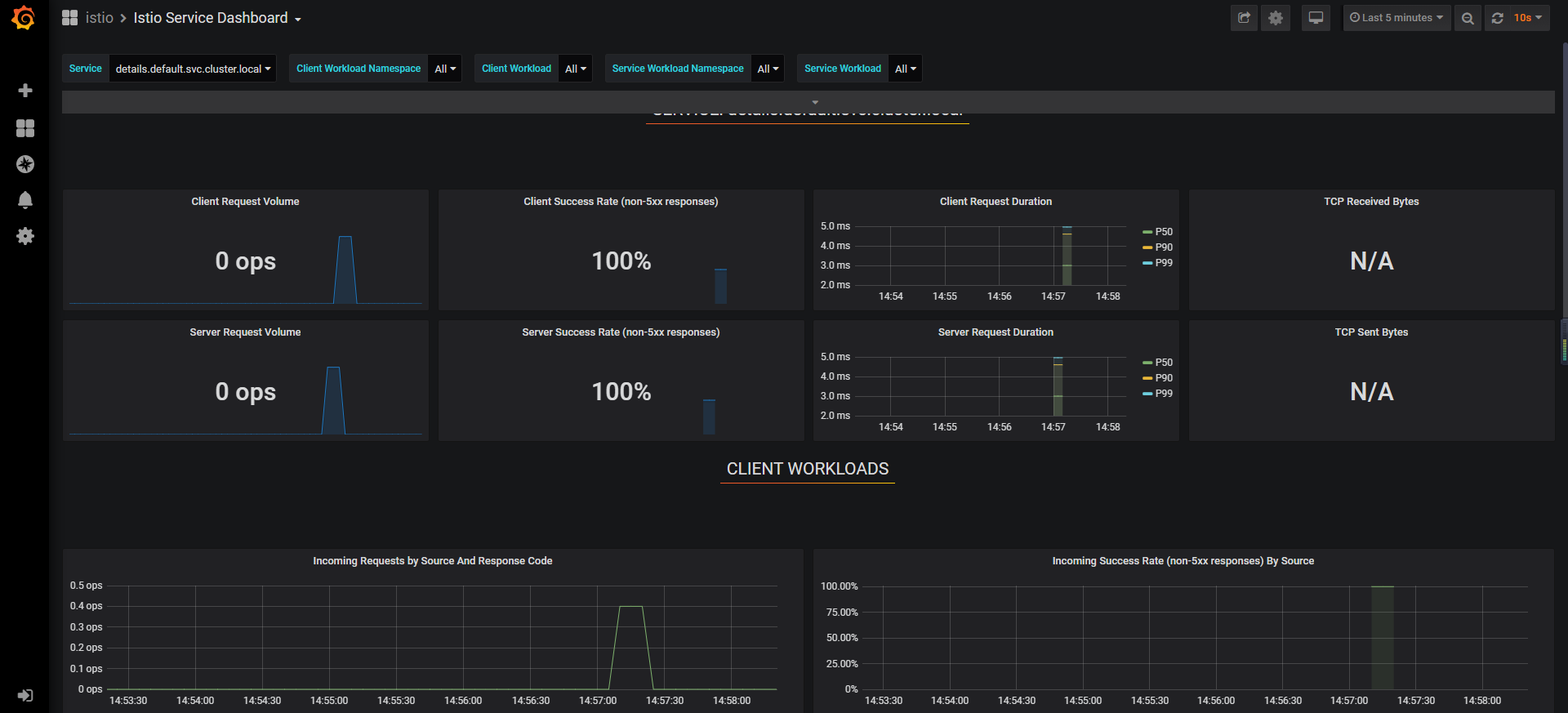This screenshot has width=1568, height=713.
Task: Open the Grafana home logo
Action: point(24,18)
